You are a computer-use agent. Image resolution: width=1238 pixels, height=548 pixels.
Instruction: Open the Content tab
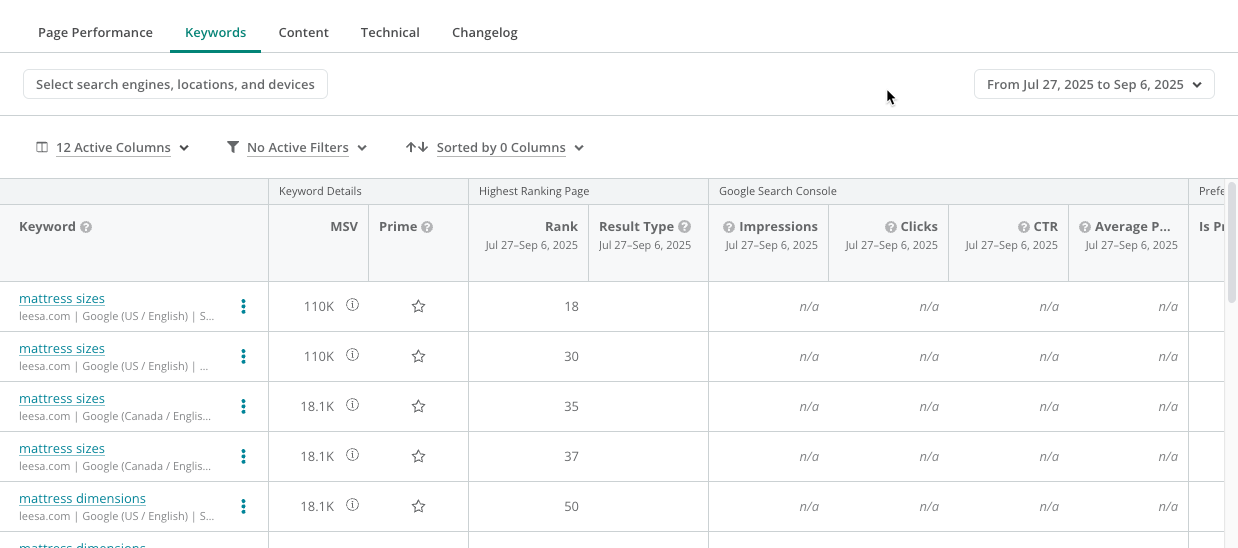click(303, 32)
